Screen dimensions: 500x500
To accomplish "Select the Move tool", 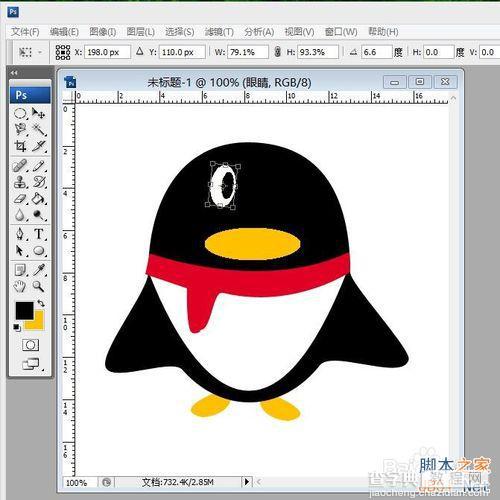I will (x=38, y=113).
